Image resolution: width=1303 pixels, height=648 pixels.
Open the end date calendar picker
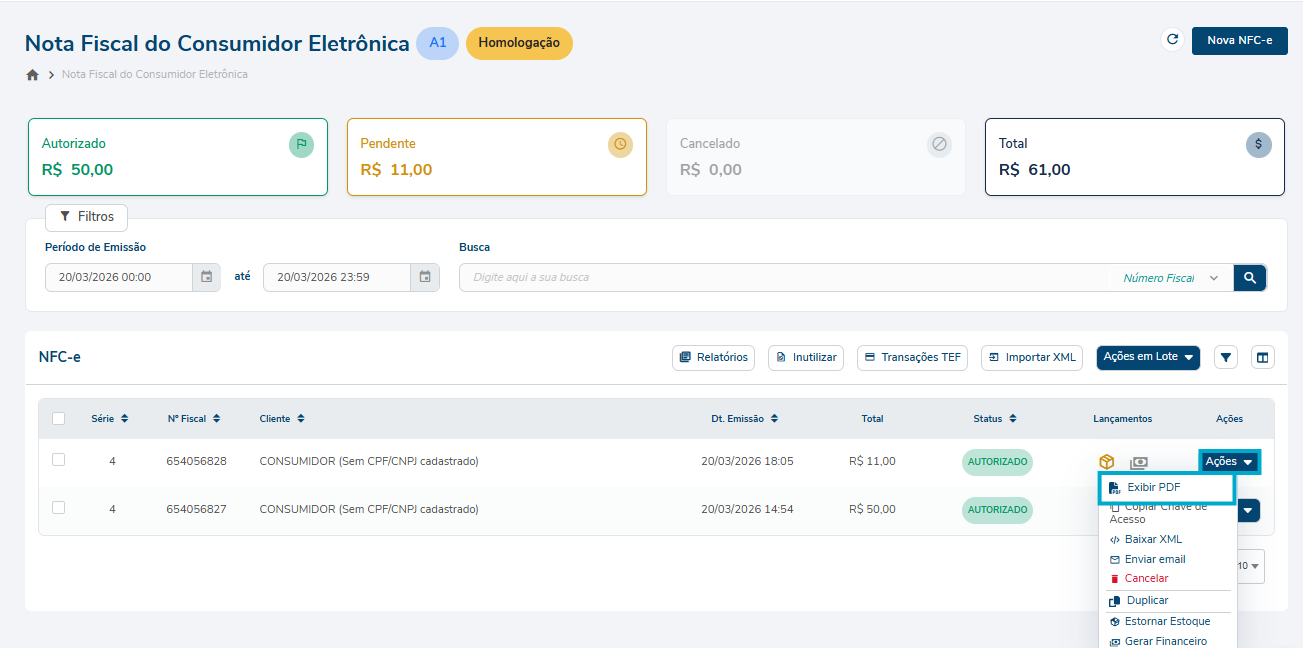[425, 277]
